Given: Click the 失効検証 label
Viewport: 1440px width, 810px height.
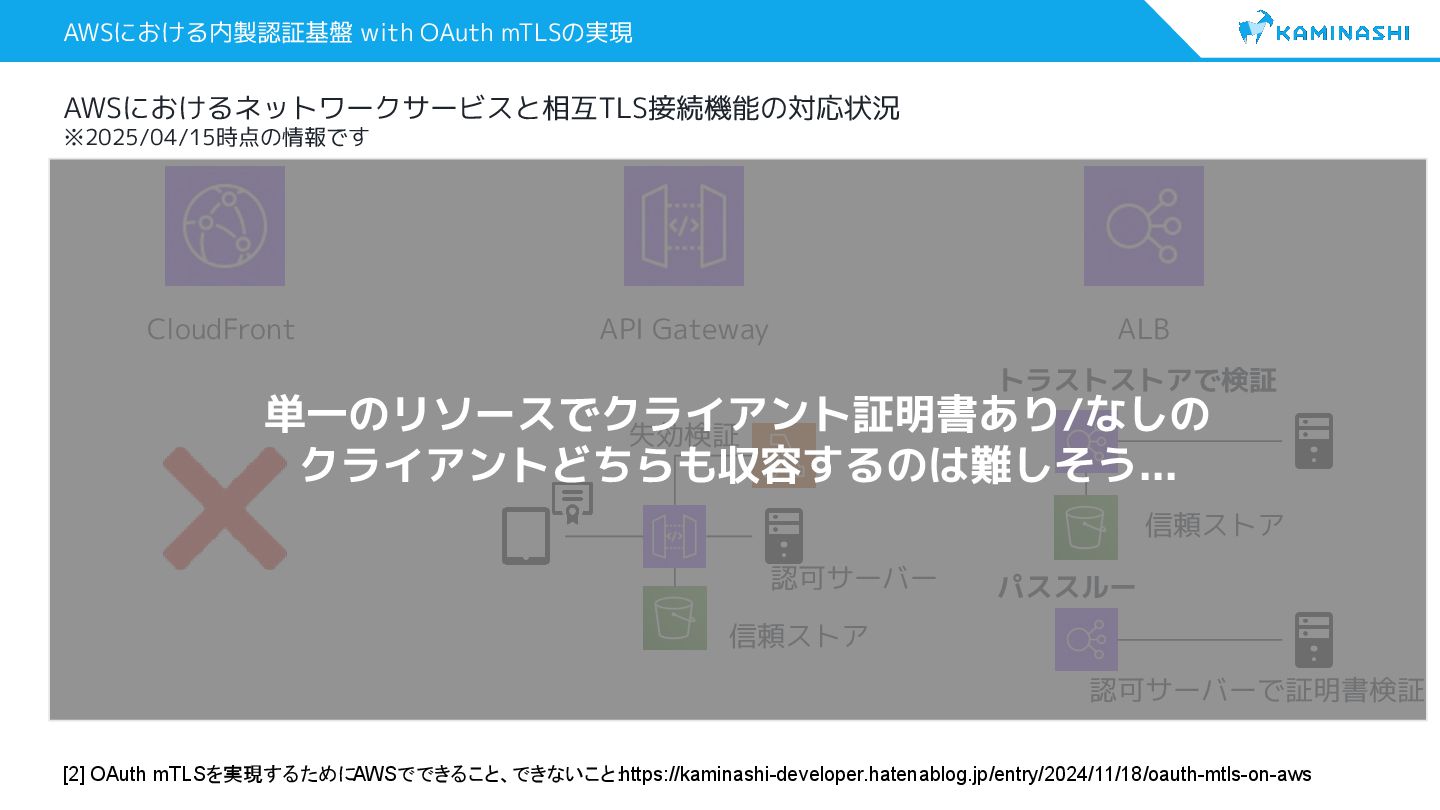Looking at the screenshot, I should click(x=685, y=437).
